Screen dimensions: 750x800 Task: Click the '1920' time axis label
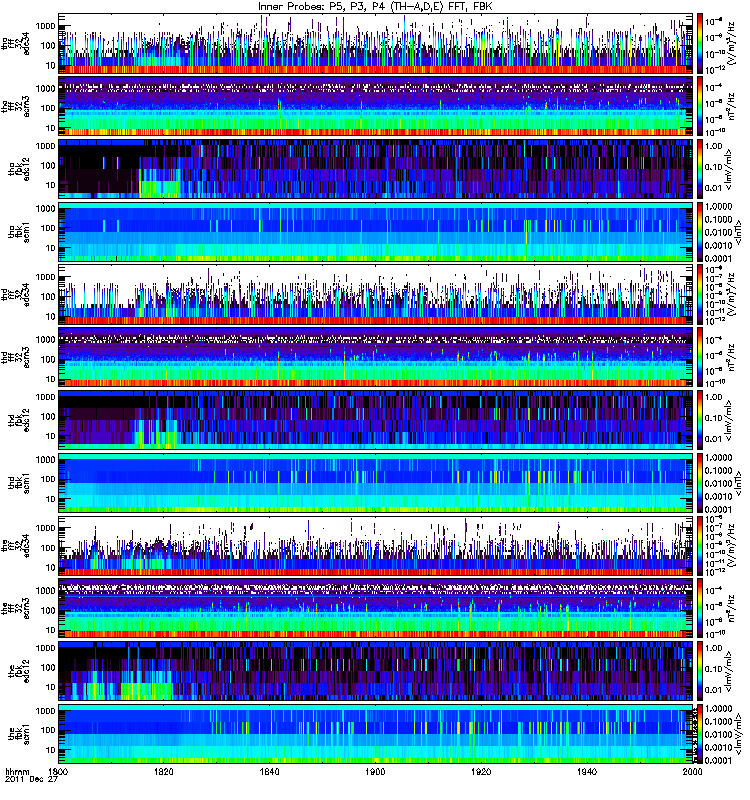[481, 771]
